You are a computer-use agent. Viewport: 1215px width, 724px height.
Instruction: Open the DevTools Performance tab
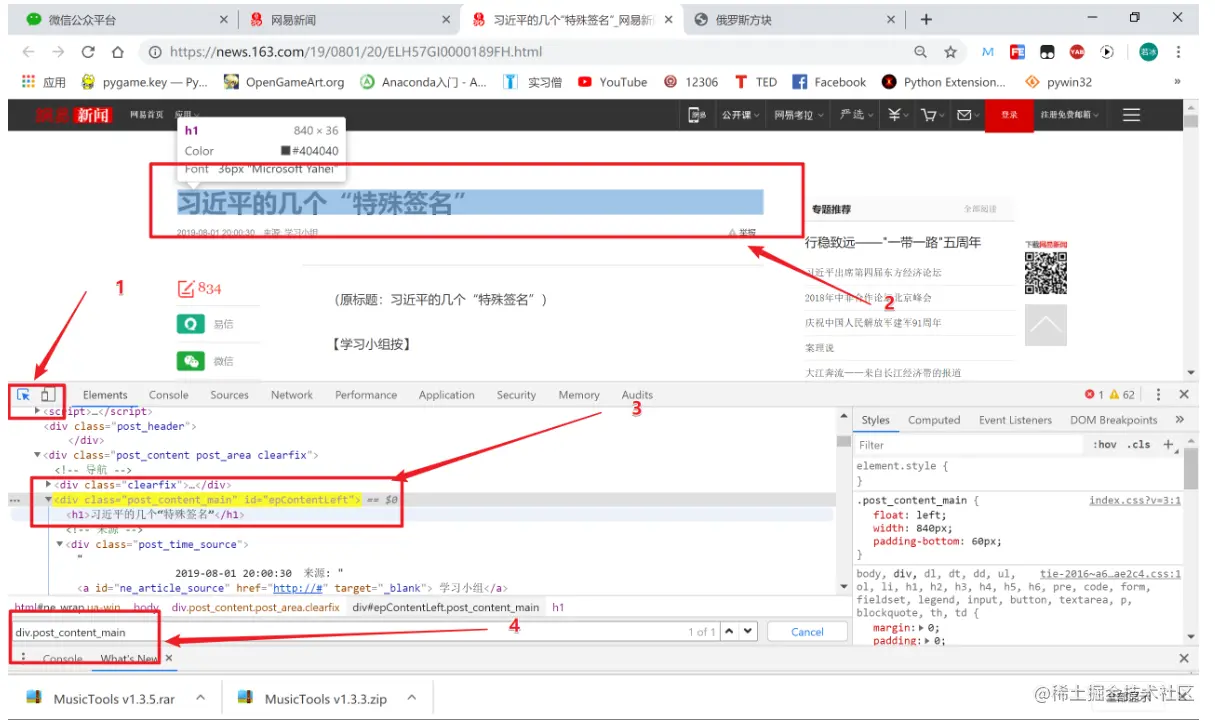pos(366,395)
